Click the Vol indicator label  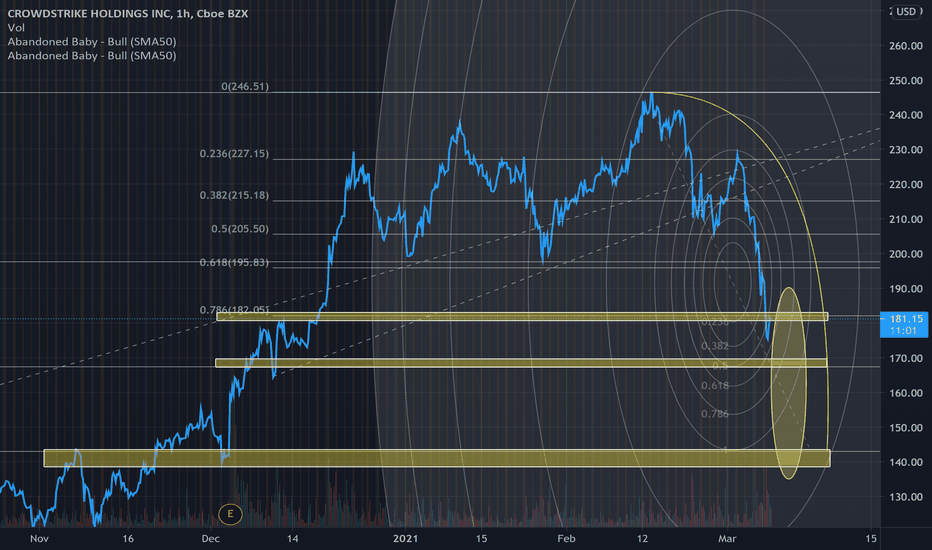click(16, 27)
